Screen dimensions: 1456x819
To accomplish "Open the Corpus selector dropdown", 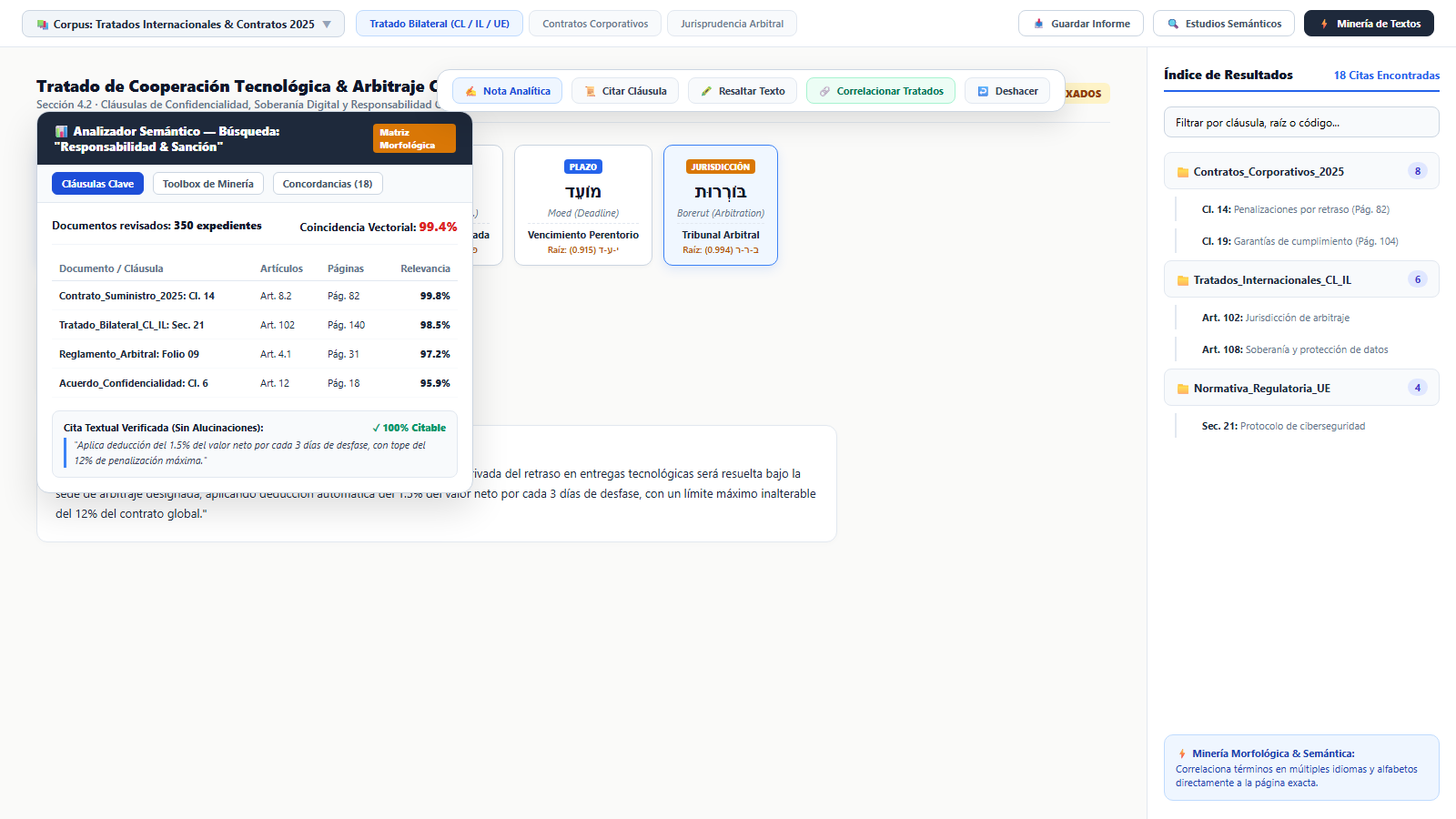I will pos(183,24).
